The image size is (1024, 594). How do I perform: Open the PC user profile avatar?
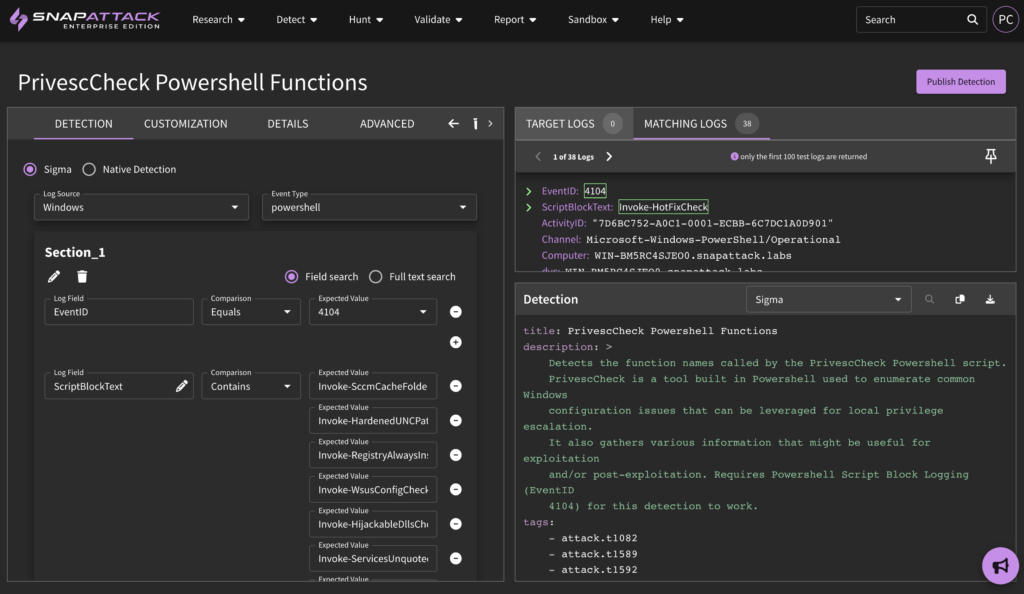1006,20
